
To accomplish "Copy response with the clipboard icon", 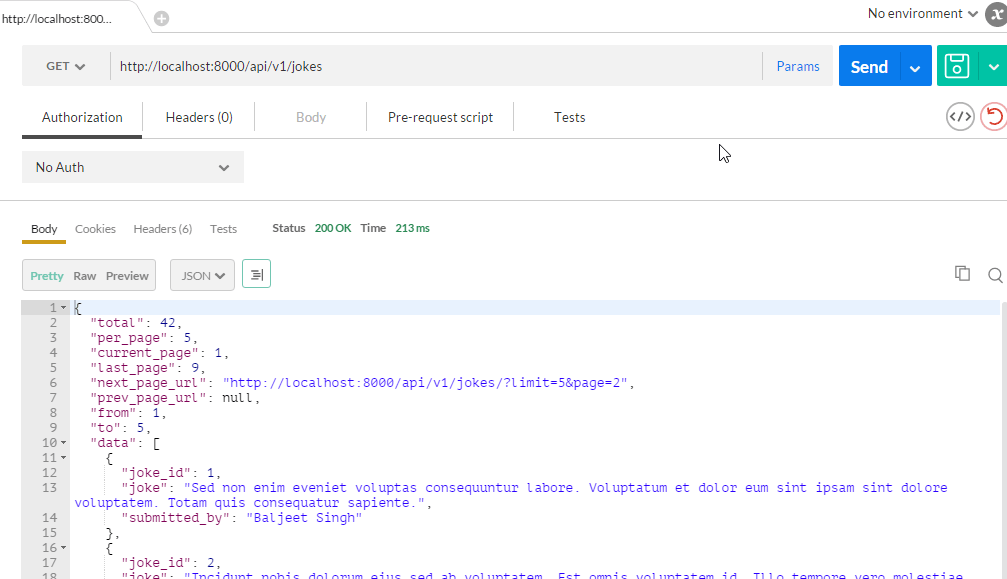I will click(962, 274).
